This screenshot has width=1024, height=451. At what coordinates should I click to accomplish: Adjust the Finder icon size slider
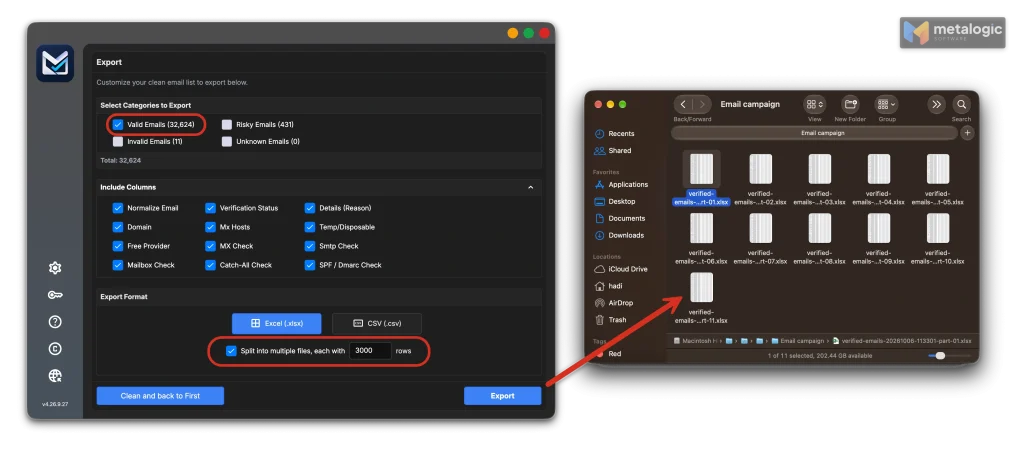[x=940, y=356]
